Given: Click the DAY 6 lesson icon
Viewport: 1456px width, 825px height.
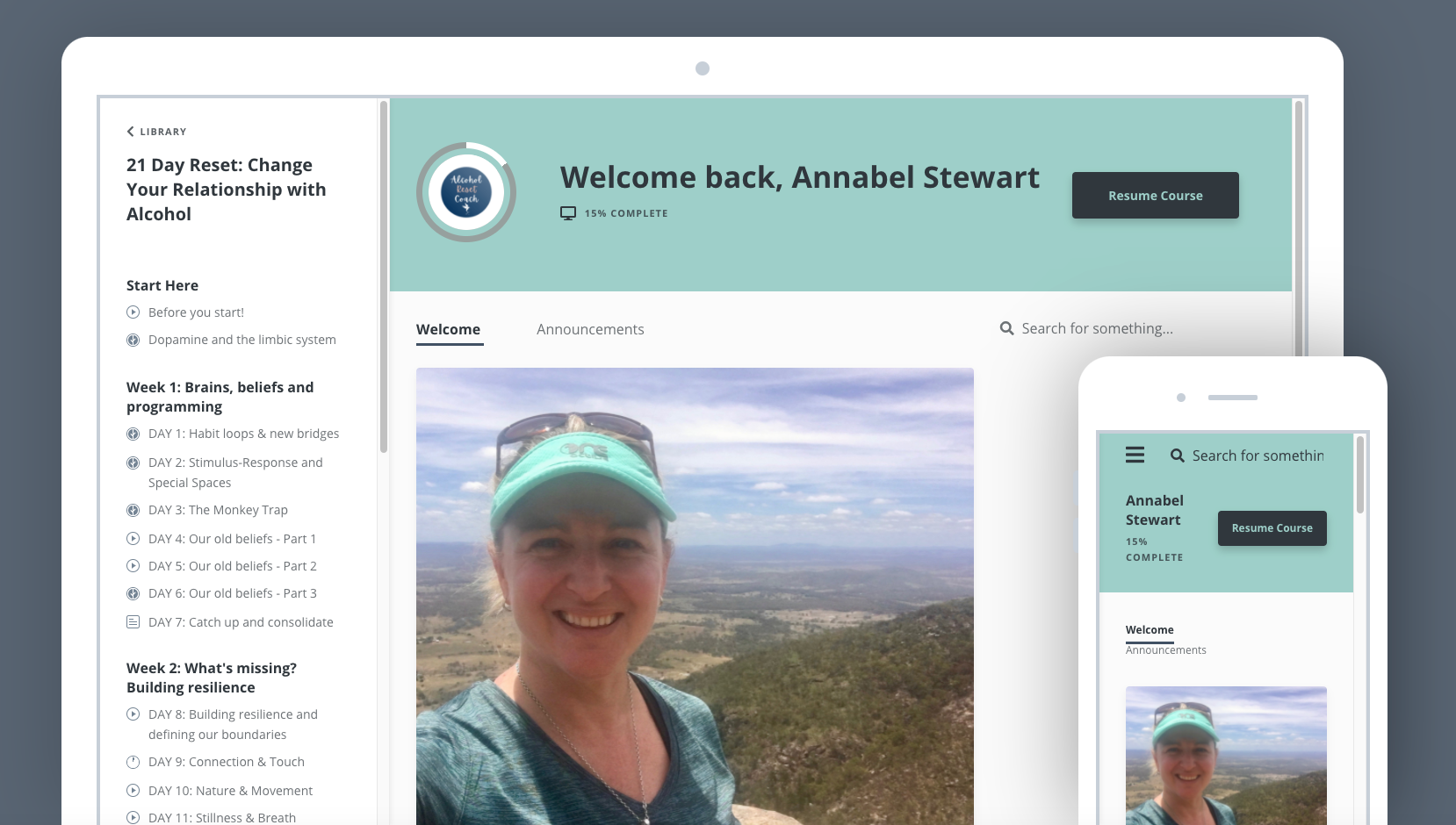Looking at the screenshot, I should point(133,593).
